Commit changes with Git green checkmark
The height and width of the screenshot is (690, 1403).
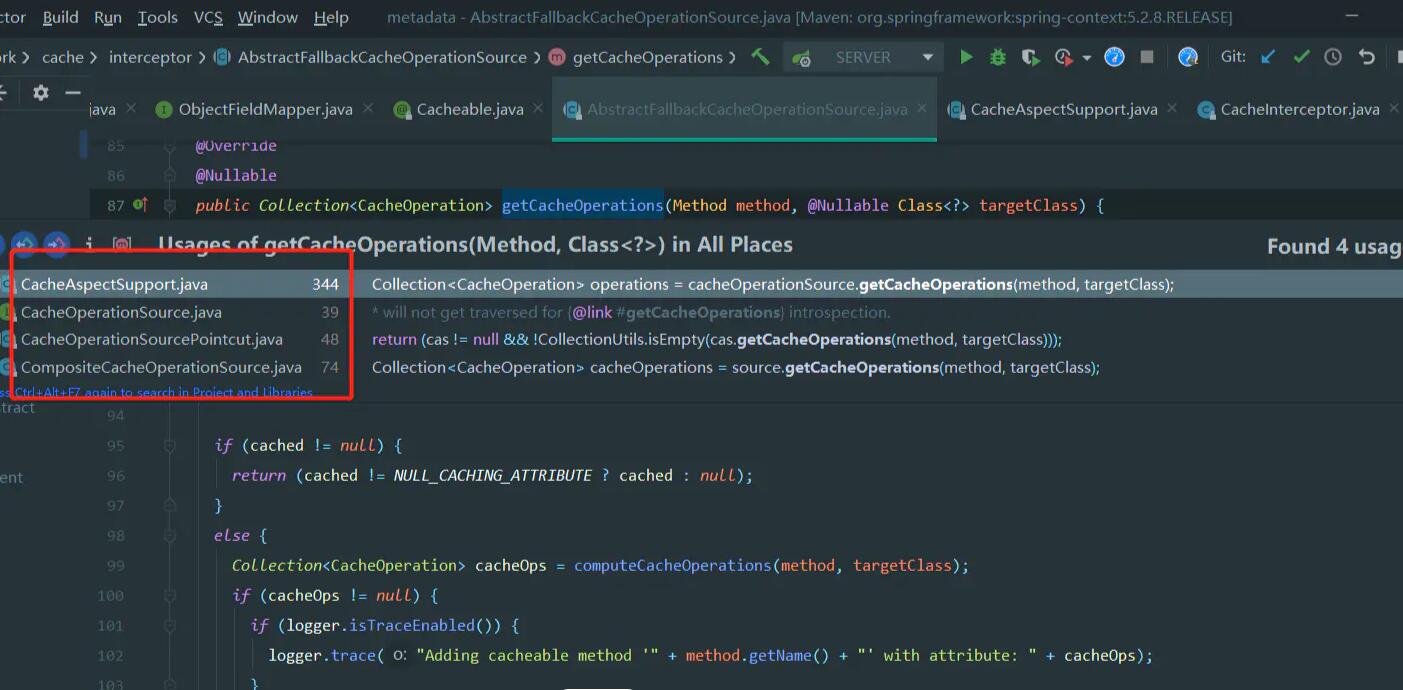coord(1301,57)
